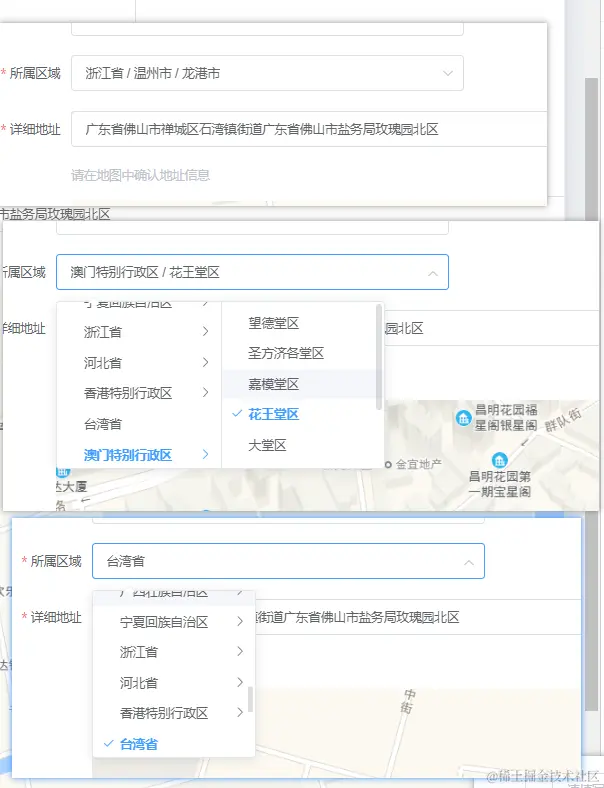Screen dimensions: 604x788
Task: Click the 详细地址 field in the middle panel
Action: (x=491, y=328)
